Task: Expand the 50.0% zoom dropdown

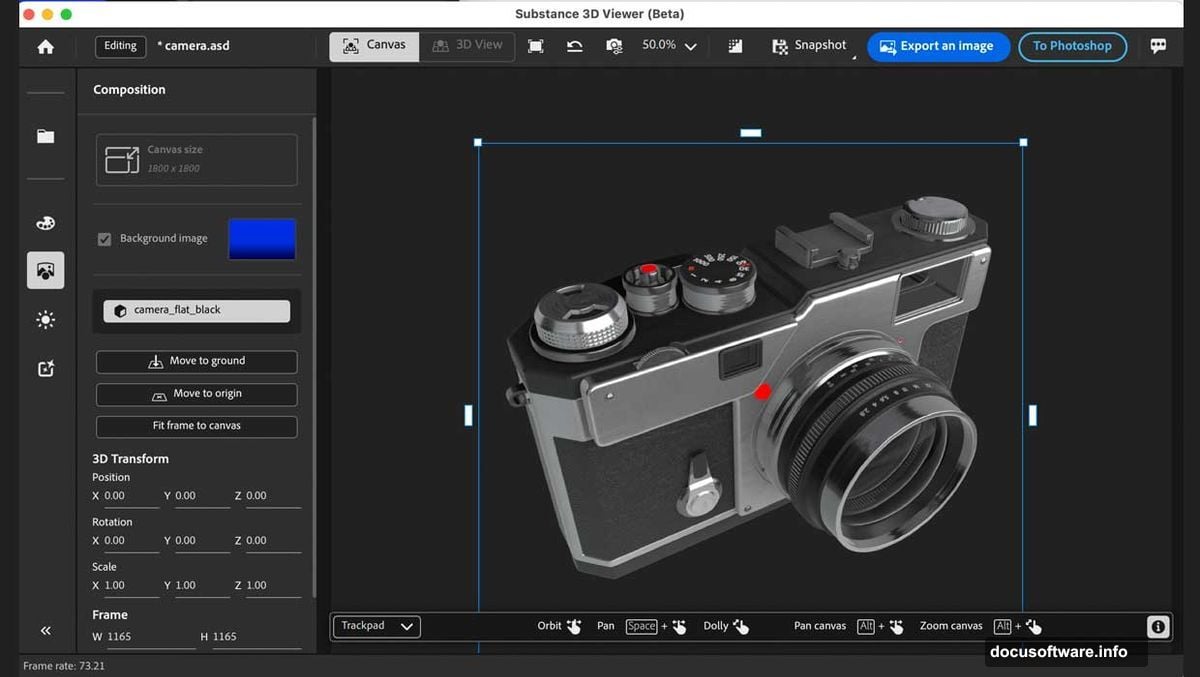Action: click(689, 46)
